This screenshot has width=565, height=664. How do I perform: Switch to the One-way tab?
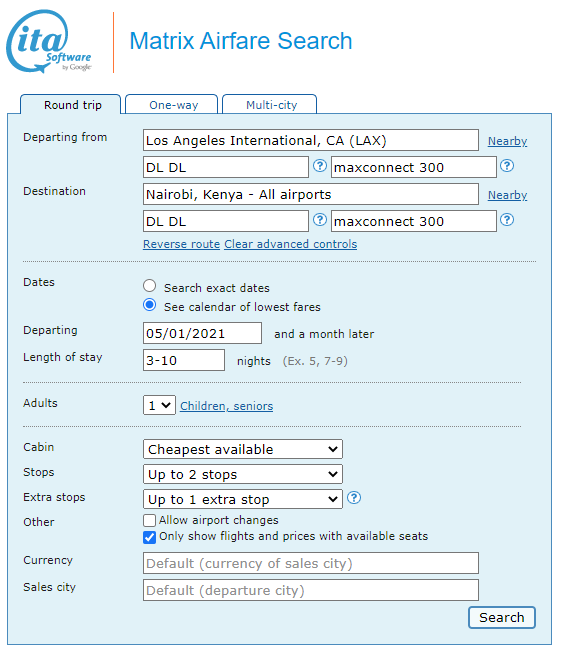tap(172, 105)
